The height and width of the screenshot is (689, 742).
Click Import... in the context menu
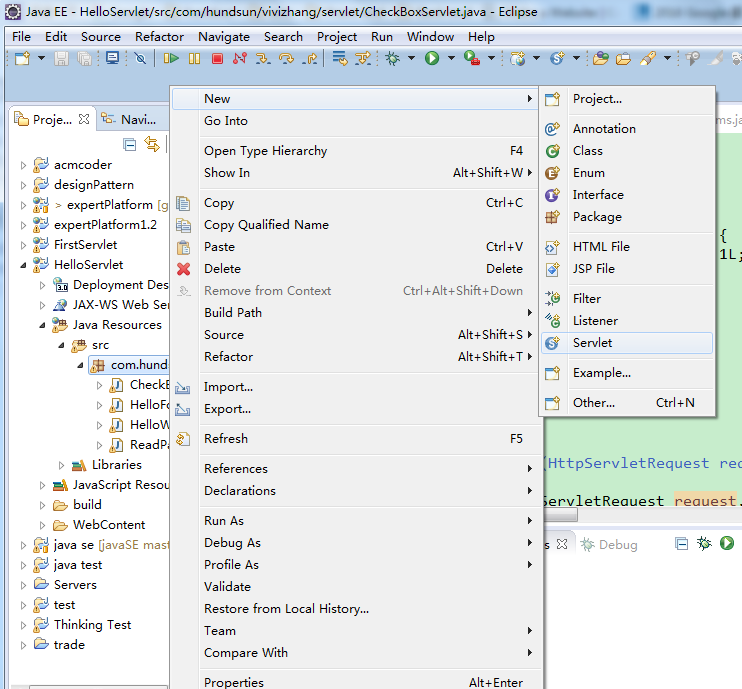click(356, 387)
